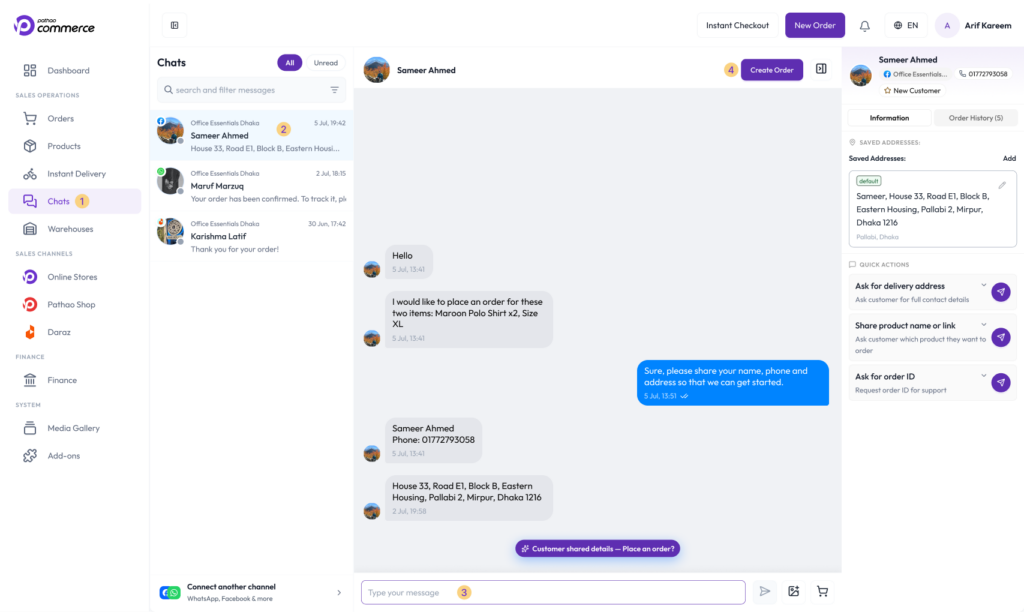The height and width of the screenshot is (612, 1024).
Task: Click the notification bell icon
Action: tap(864, 25)
